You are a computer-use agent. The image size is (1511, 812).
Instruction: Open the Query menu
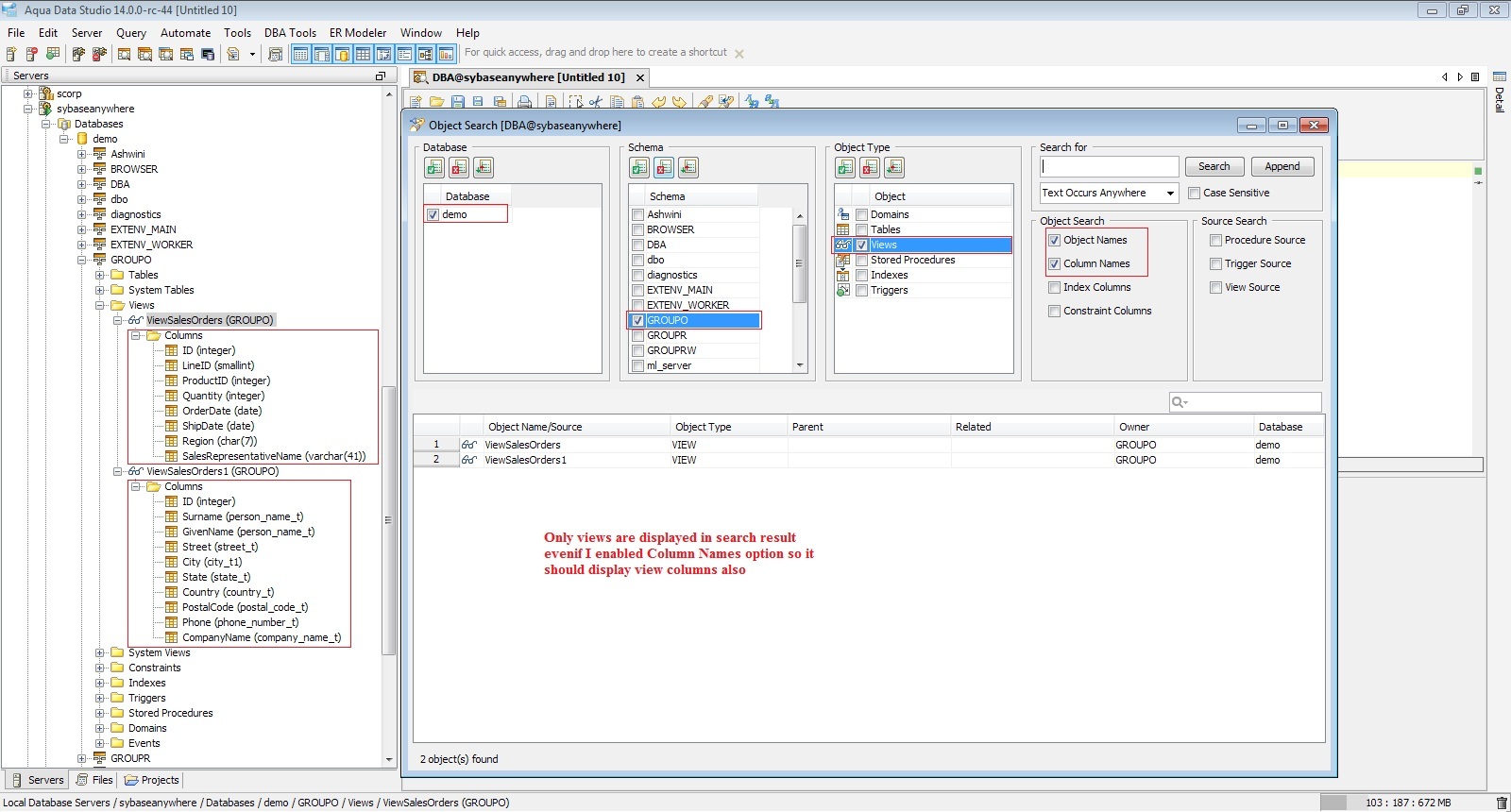131,32
